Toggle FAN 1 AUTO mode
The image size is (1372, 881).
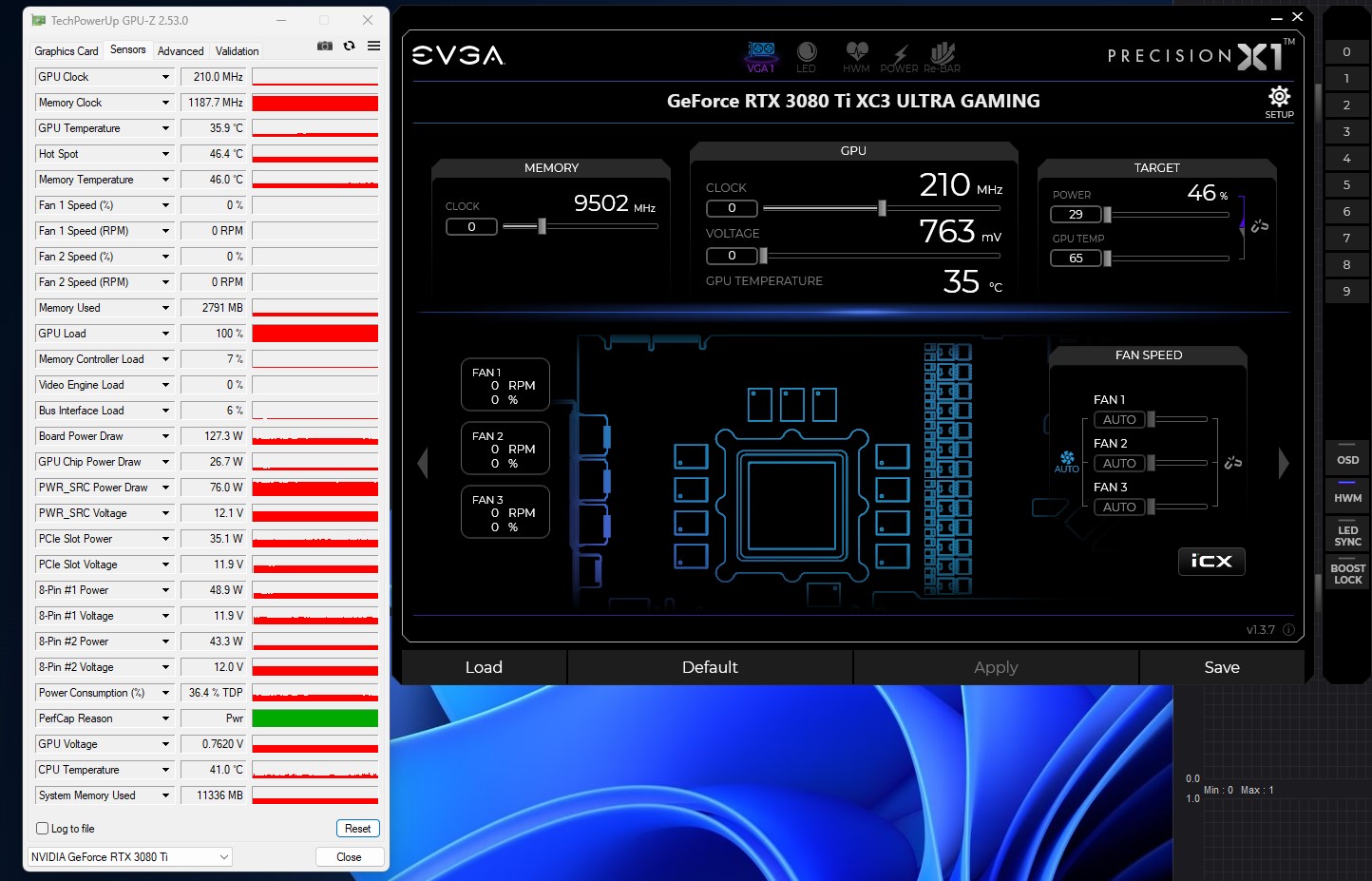click(x=1119, y=419)
